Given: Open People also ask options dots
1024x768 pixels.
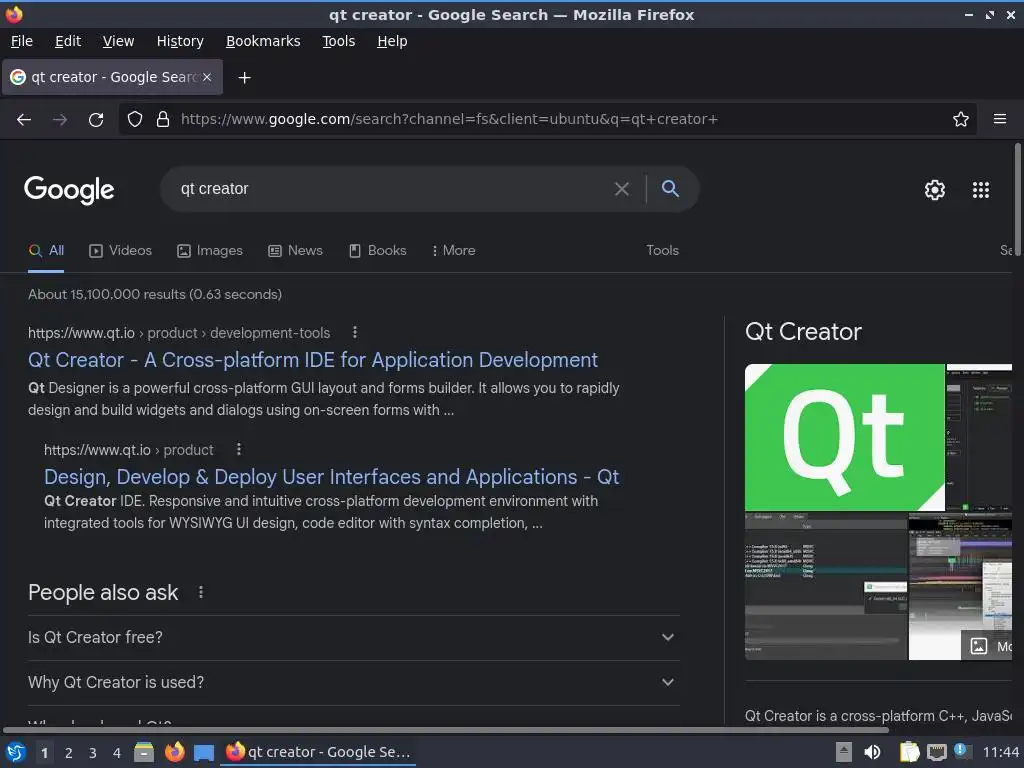Looking at the screenshot, I should coord(200,592).
